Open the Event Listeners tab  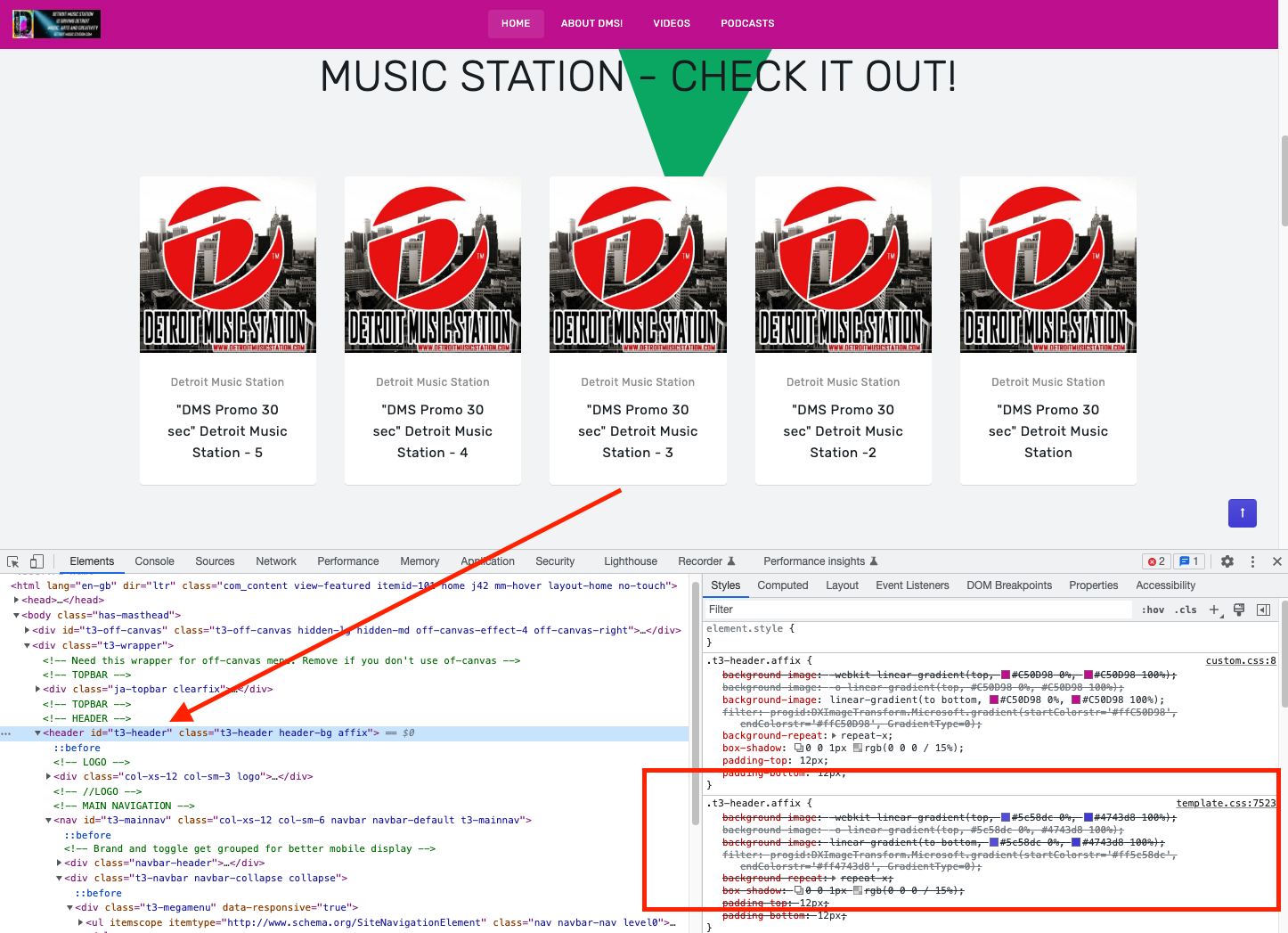913,585
